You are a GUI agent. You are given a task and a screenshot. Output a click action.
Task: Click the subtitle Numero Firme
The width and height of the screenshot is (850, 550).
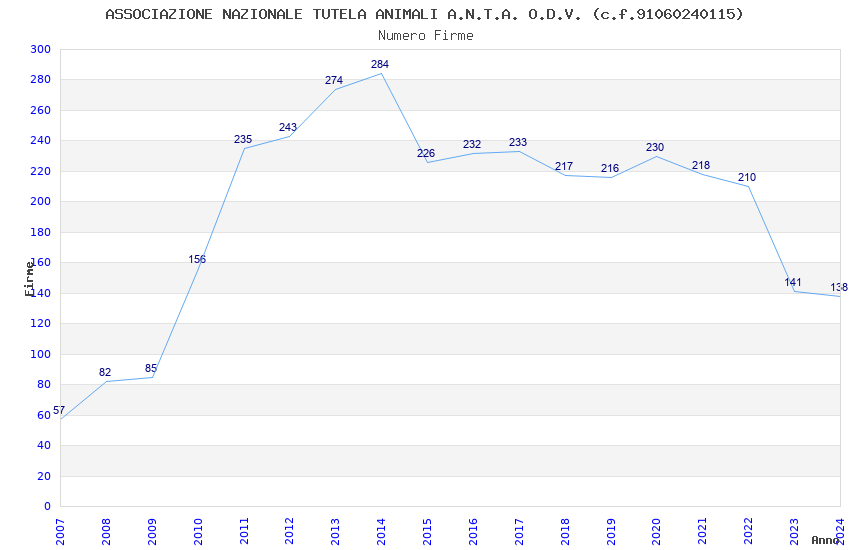point(426,36)
